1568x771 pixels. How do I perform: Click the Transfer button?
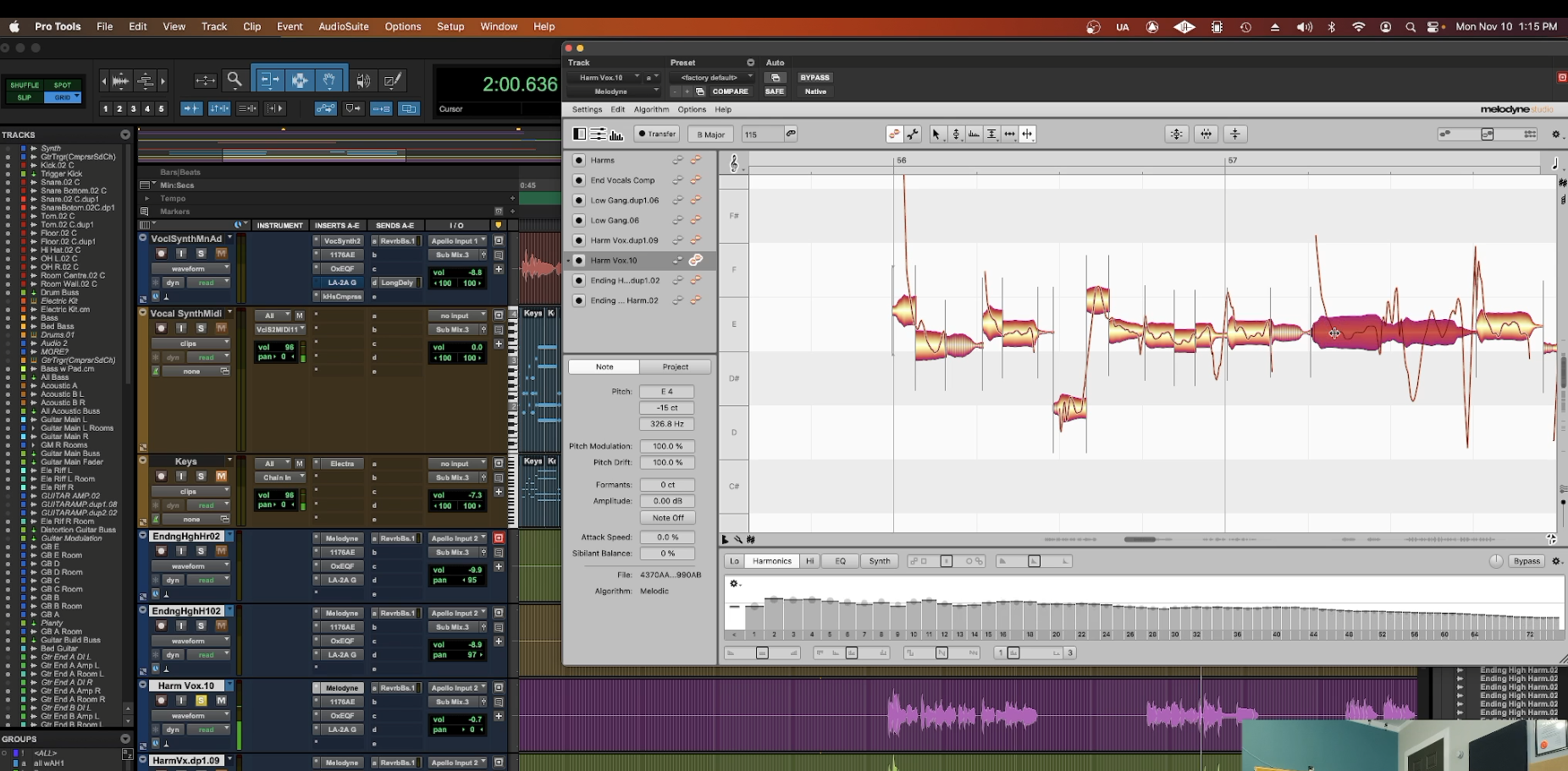(657, 134)
